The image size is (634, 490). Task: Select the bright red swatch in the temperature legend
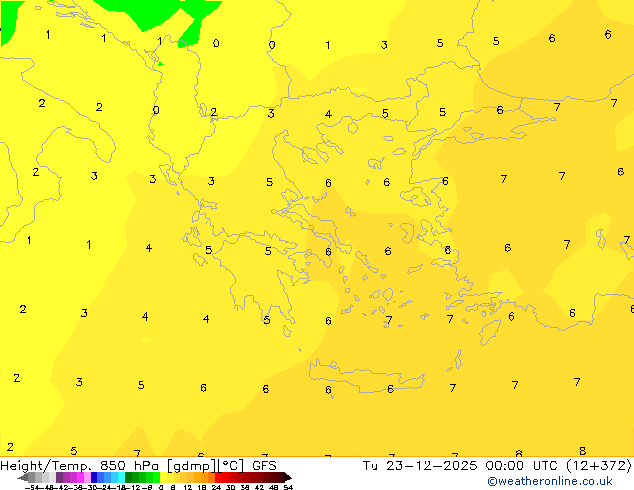click(218, 477)
